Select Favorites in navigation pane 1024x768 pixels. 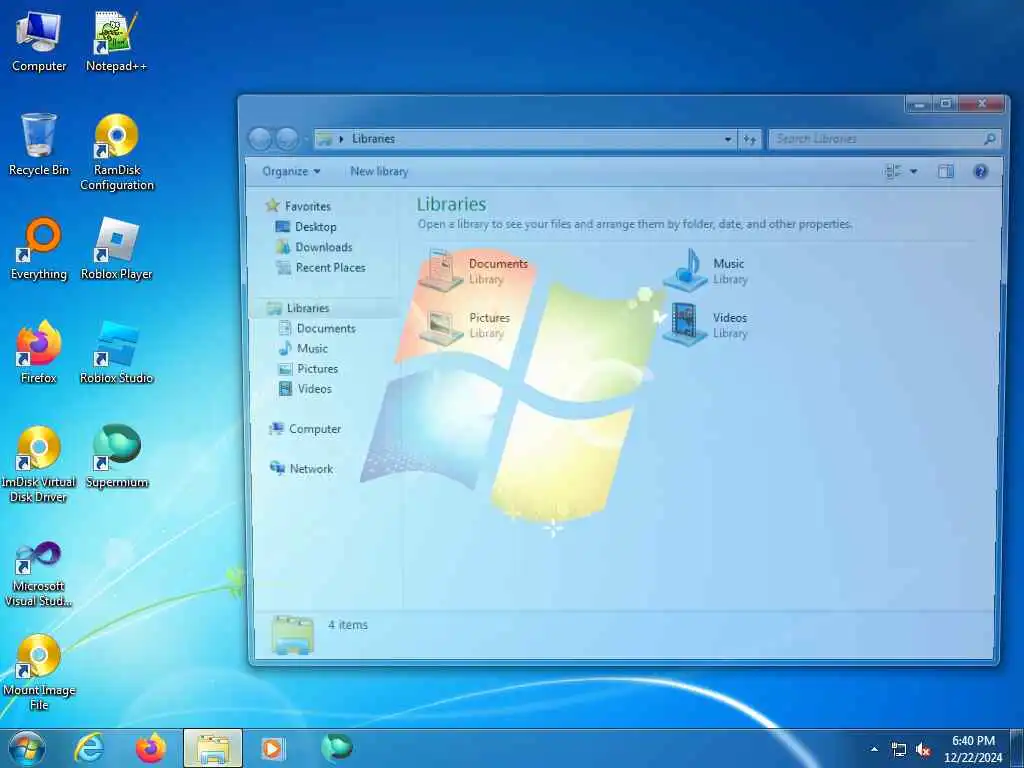298,206
